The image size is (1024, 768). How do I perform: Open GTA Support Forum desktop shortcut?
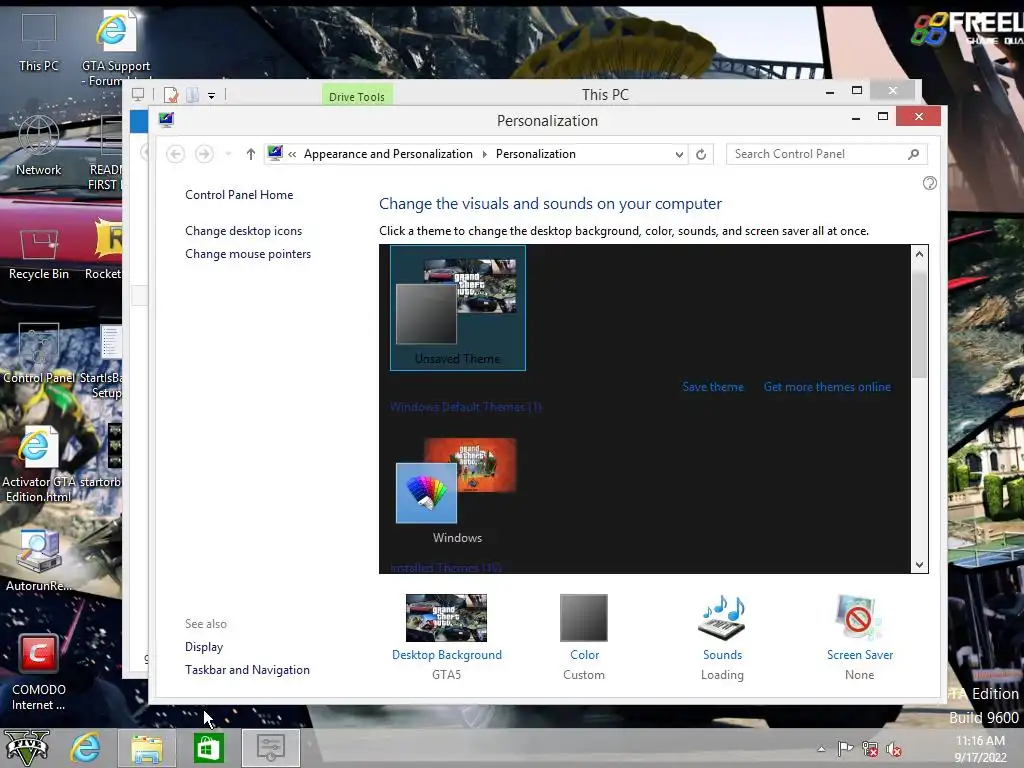116,48
